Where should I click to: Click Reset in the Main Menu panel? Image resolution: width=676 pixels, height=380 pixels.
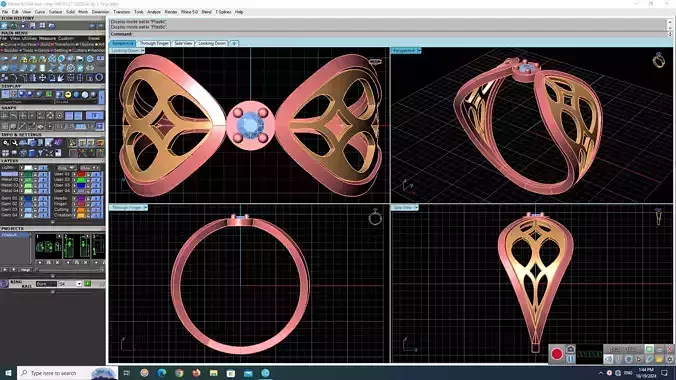tap(94, 38)
